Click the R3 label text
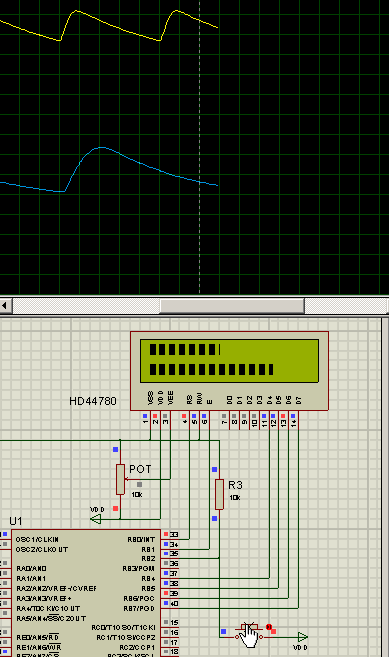Screen dimensions: 389x657 point(235,485)
